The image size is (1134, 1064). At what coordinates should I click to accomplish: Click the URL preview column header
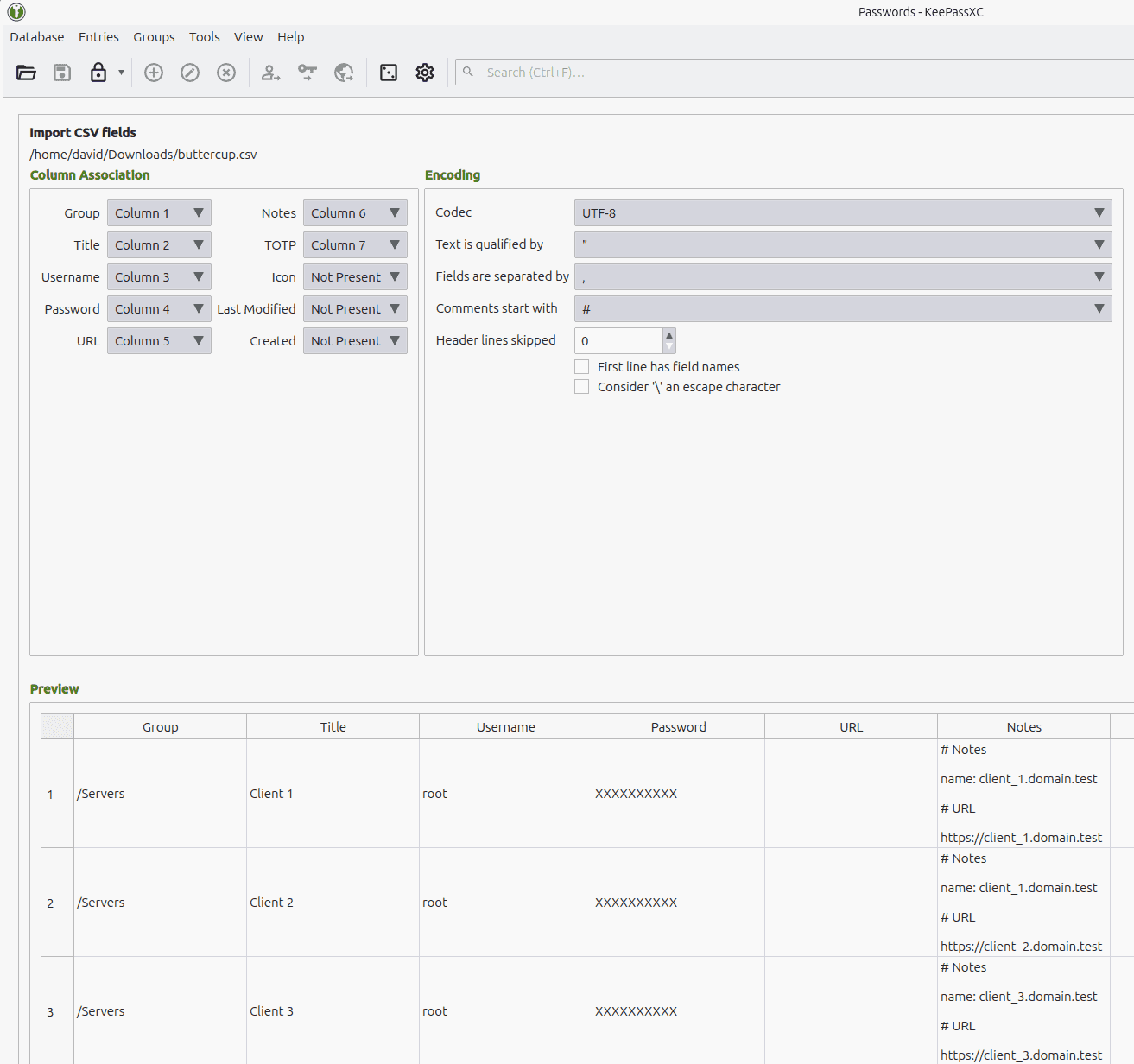[852, 727]
